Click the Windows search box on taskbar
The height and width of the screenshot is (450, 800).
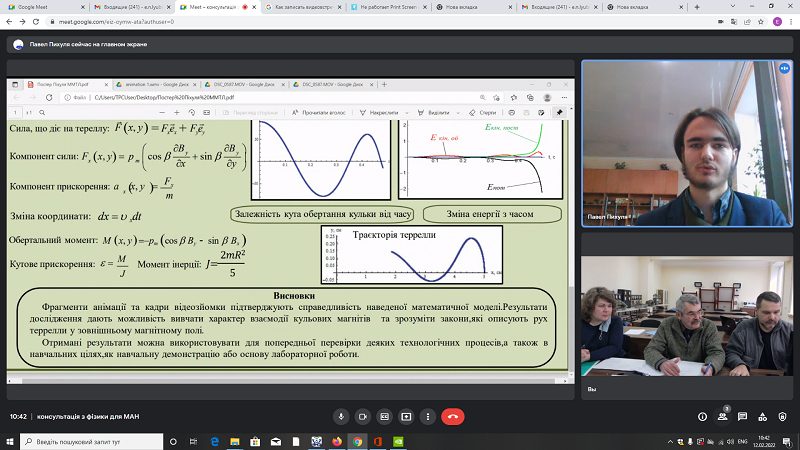(x=92, y=442)
